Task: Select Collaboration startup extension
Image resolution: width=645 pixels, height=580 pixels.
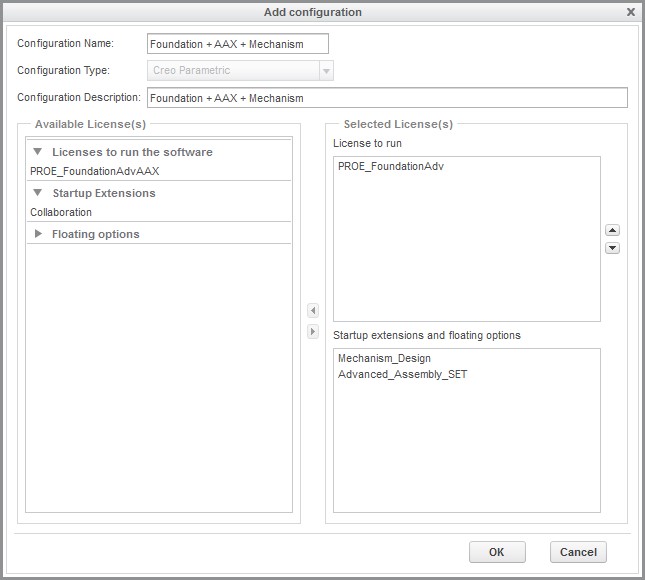Action: point(61,212)
